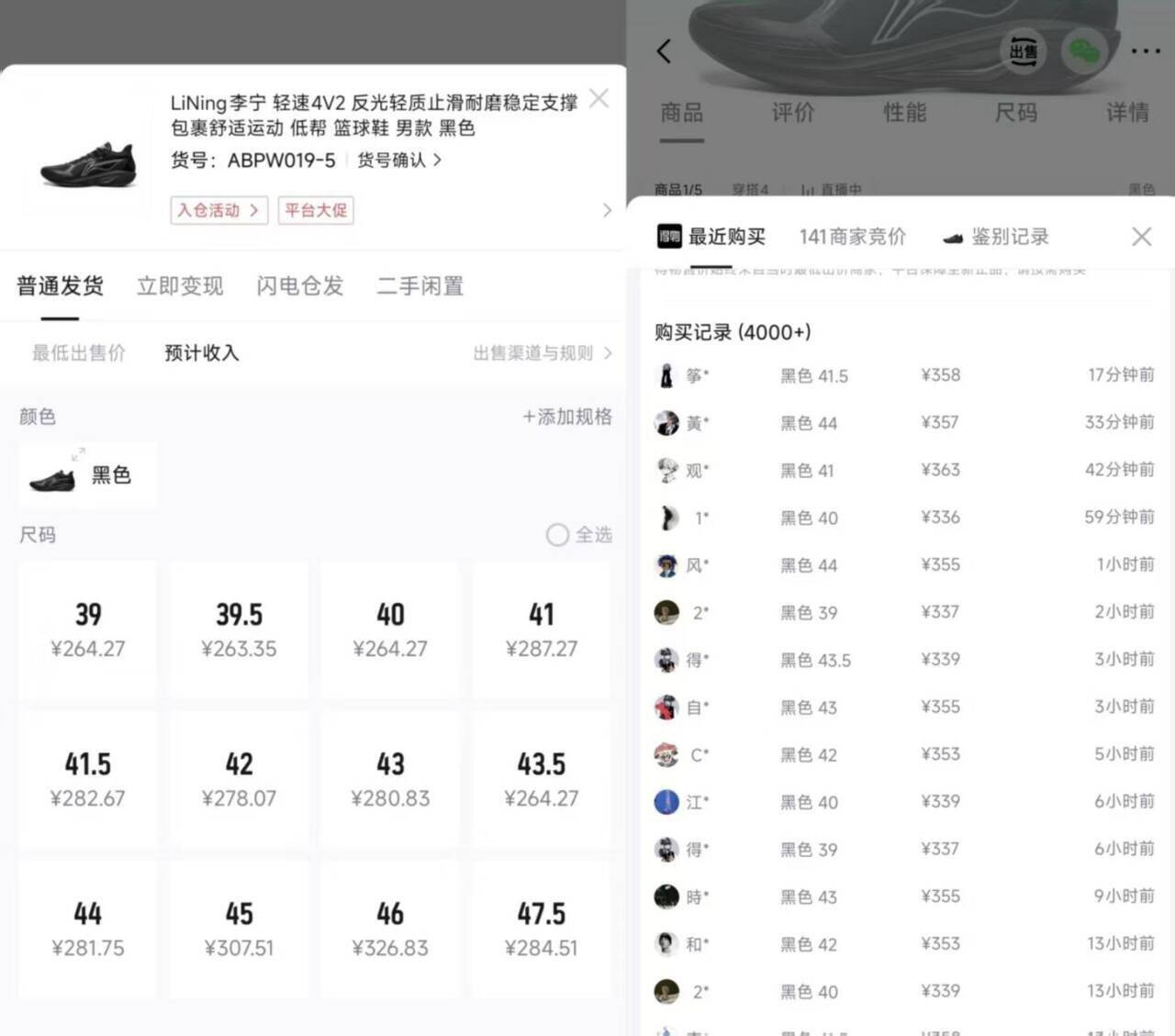Tap the chevron right of 平台大促
The height and width of the screenshot is (1036, 1175).
tap(607, 210)
